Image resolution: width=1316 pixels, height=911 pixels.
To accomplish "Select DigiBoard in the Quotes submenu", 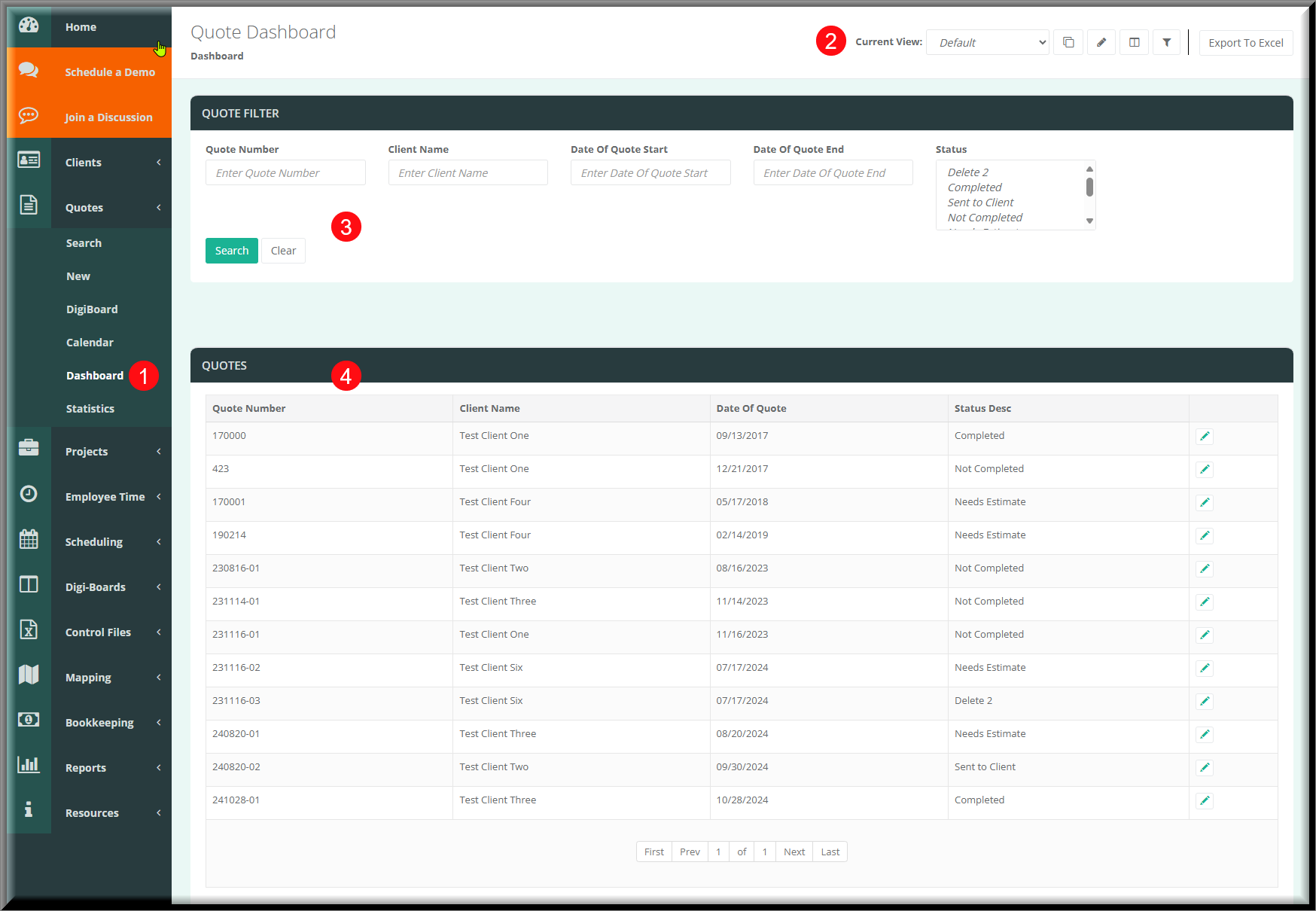I will click(92, 309).
